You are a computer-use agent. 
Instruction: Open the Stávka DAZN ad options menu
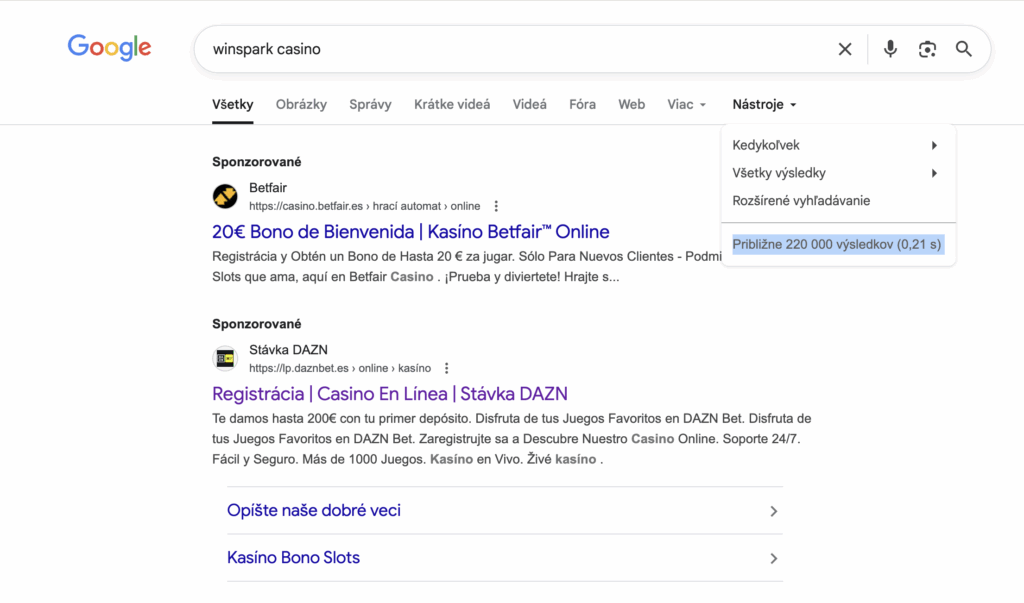pos(447,368)
